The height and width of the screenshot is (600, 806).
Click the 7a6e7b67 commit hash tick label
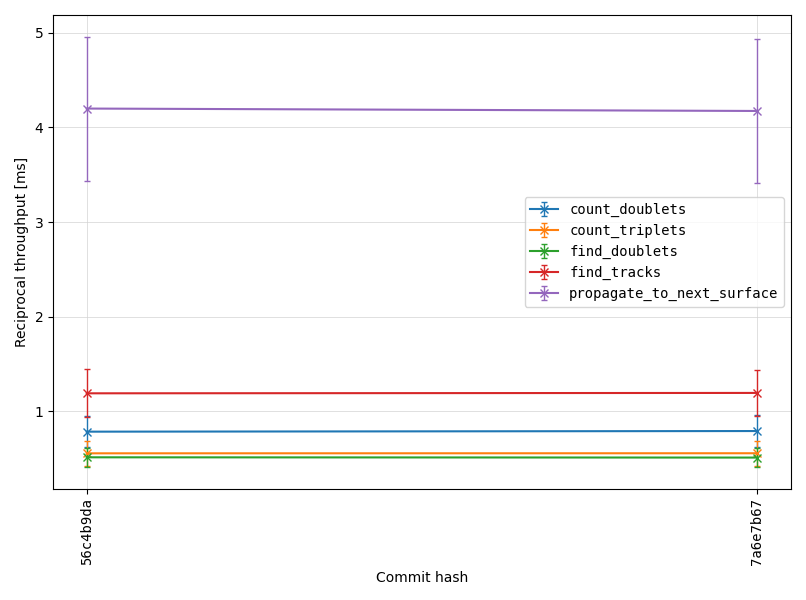point(756,533)
